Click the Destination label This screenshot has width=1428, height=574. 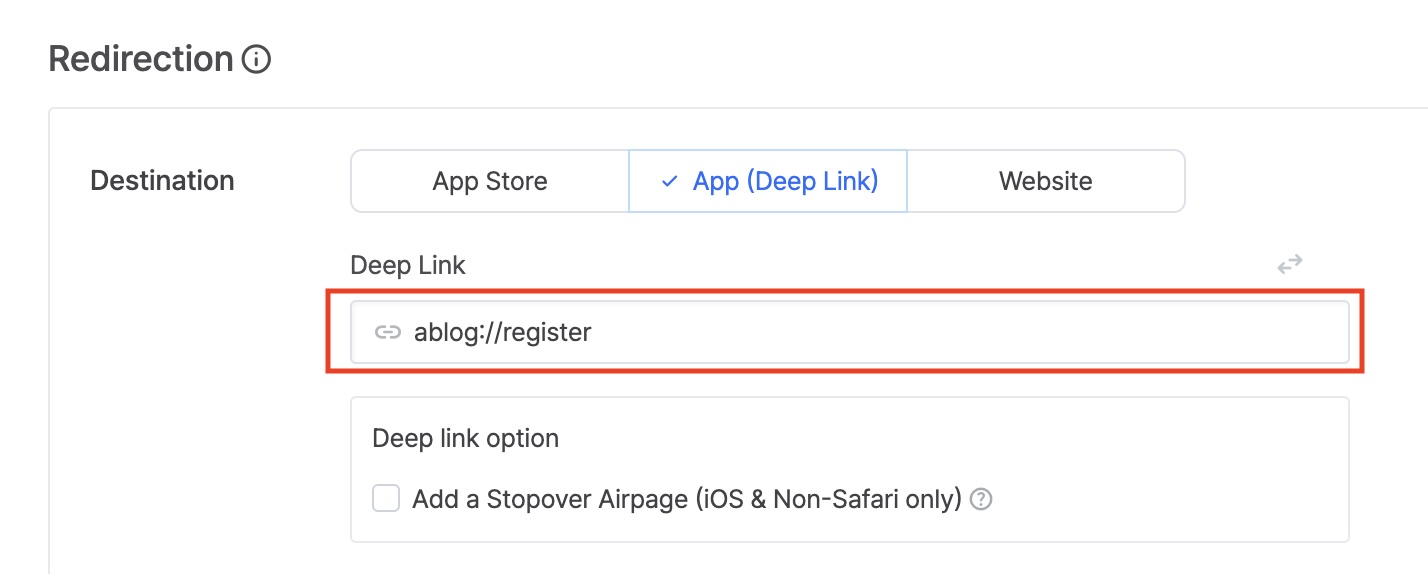162,181
